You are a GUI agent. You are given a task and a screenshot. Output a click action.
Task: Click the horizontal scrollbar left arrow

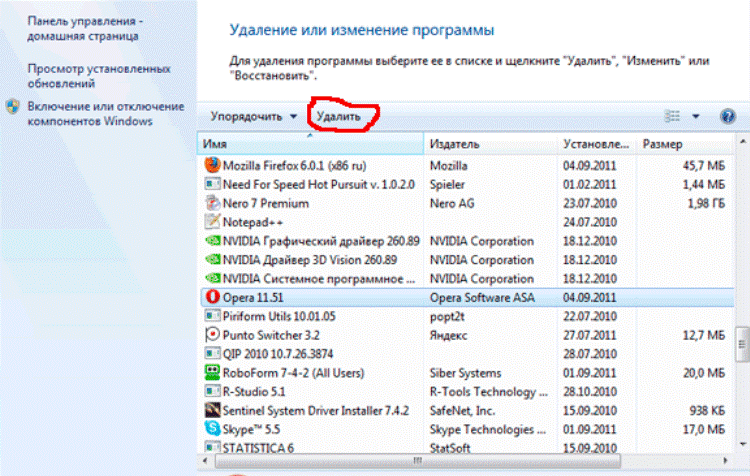point(205,461)
